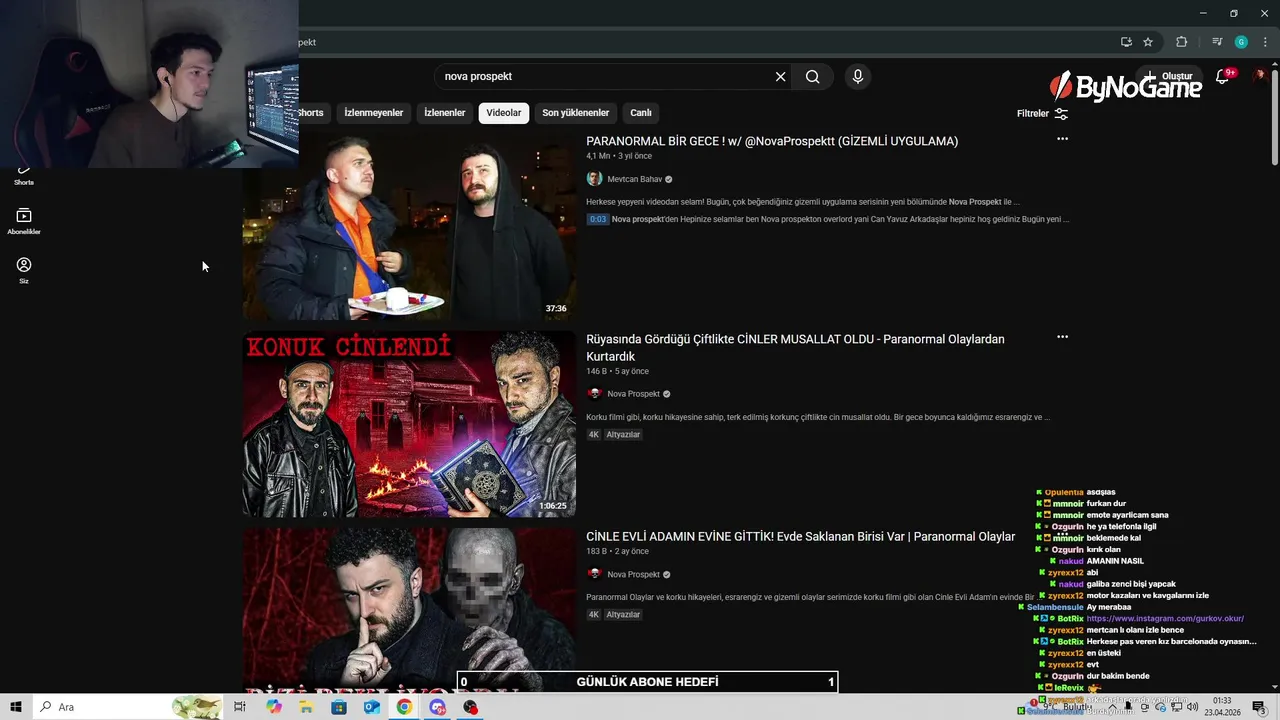Bookmark this page with star icon
1280x720 pixels.
1148,42
